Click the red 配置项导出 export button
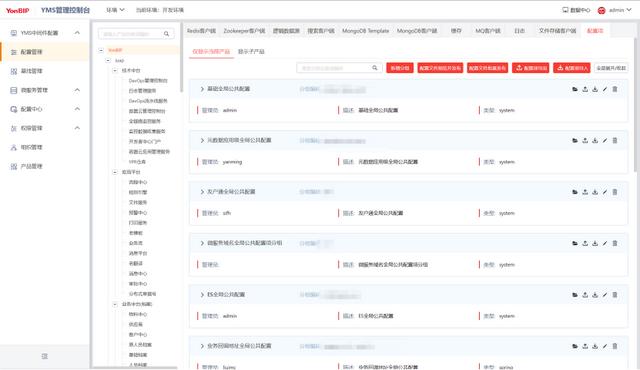 (531, 68)
